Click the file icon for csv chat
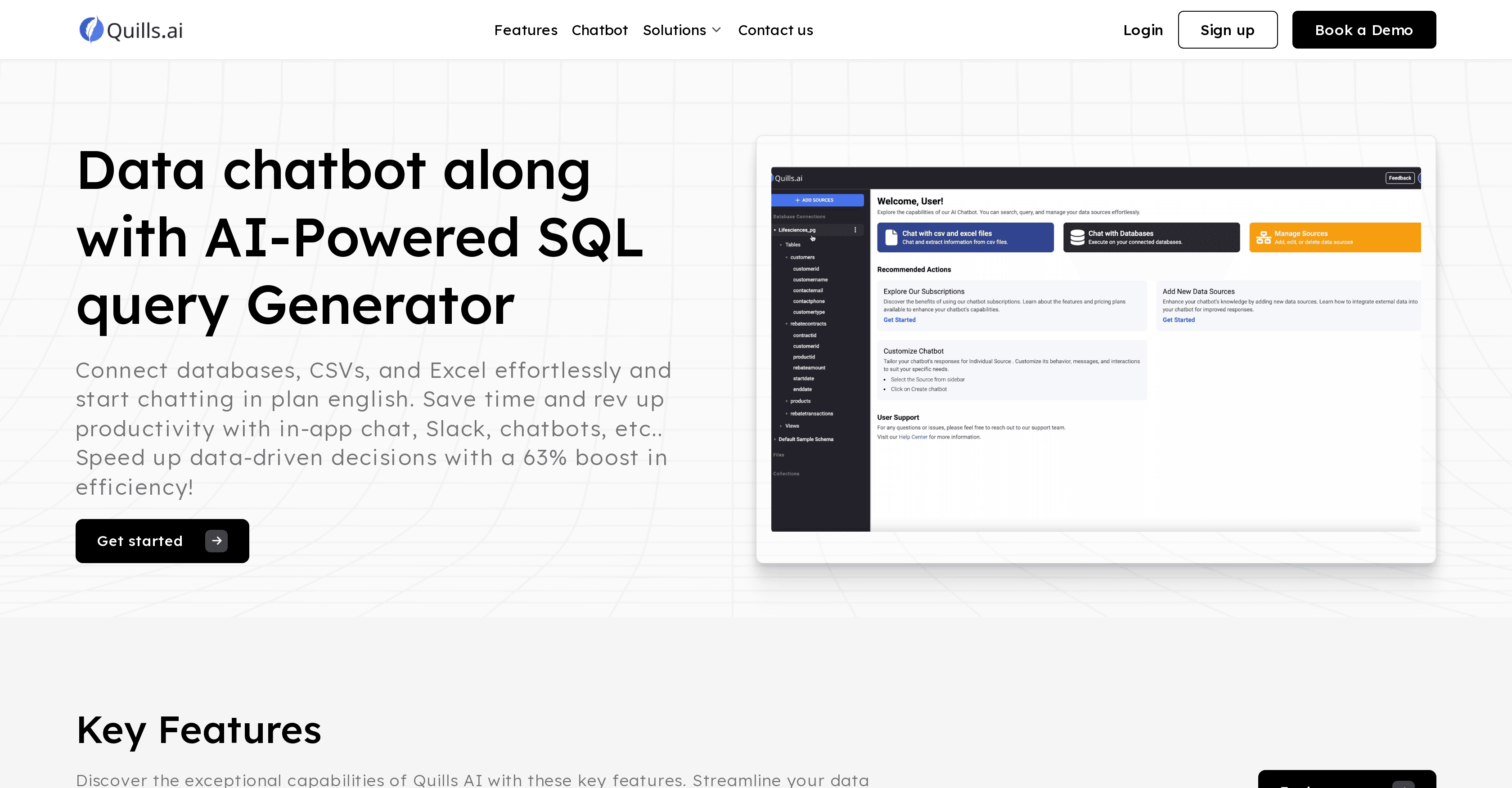 891,237
